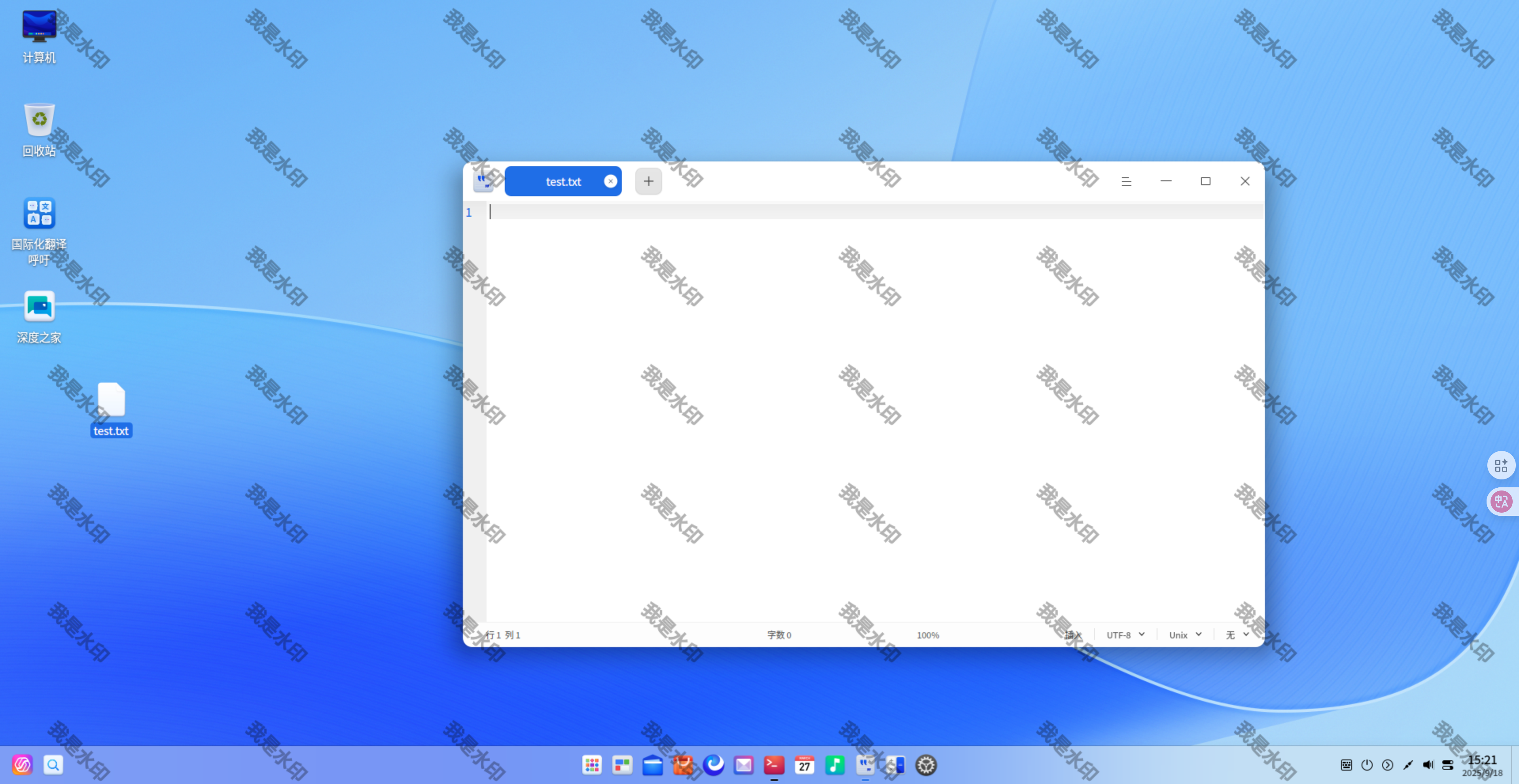Launch the terminal from the dock
This screenshot has width=1519, height=784.
click(x=774, y=765)
